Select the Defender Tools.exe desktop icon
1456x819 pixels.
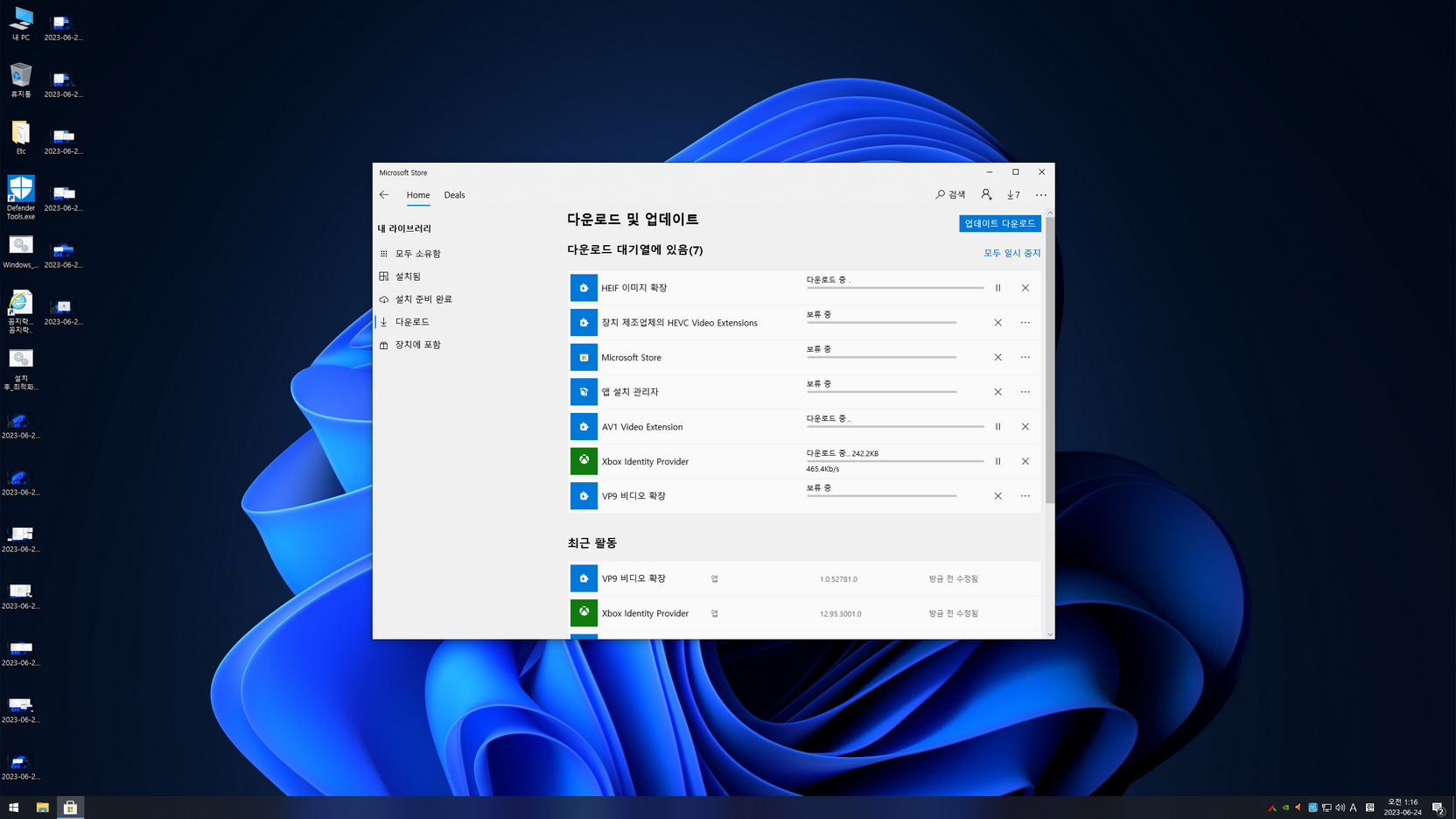(21, 197)
